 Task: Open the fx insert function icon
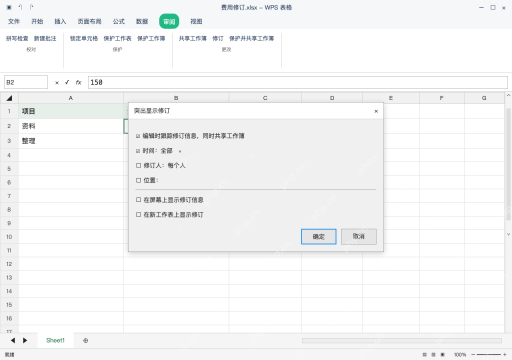[x=78, y=82]
